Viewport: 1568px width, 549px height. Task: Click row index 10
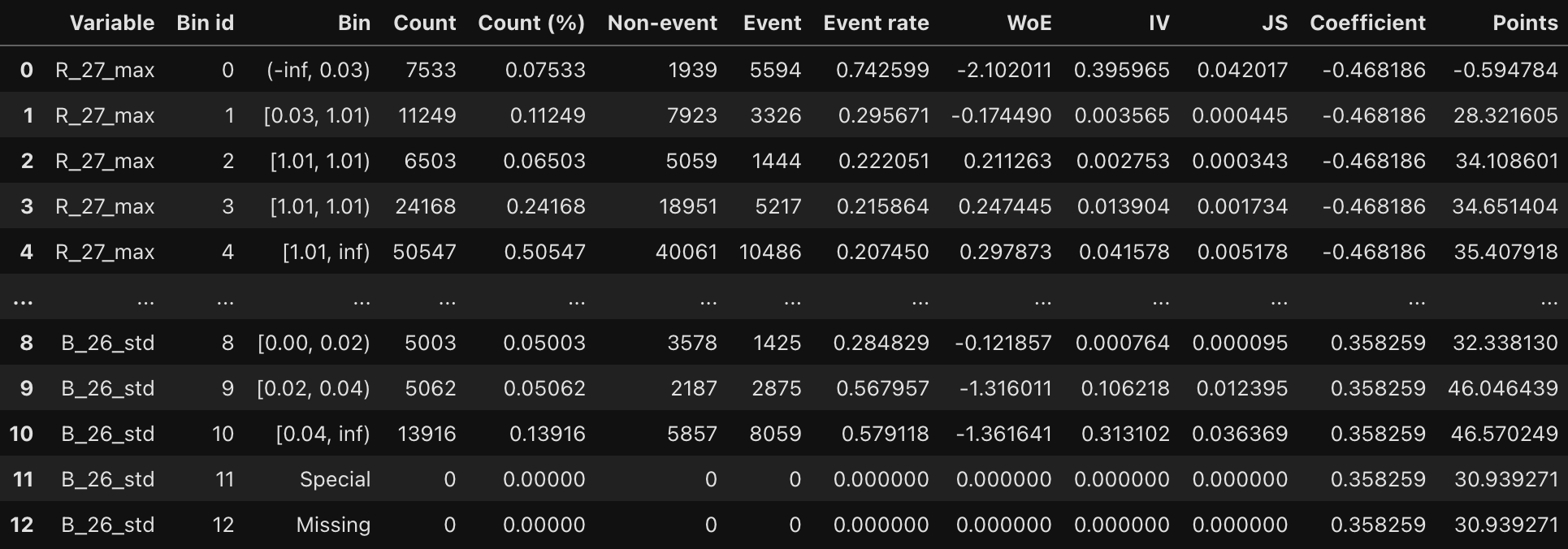(x=21, y=434)
